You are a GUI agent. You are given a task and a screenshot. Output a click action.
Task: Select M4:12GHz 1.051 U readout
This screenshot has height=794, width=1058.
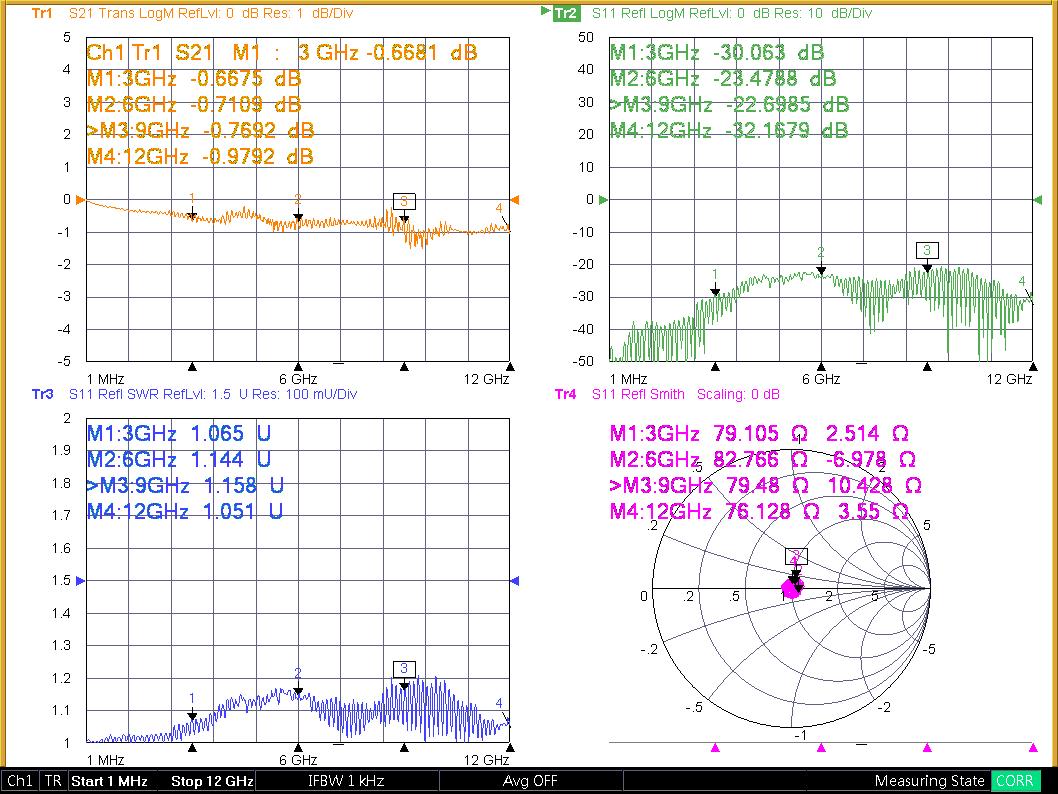click(185, 511)
